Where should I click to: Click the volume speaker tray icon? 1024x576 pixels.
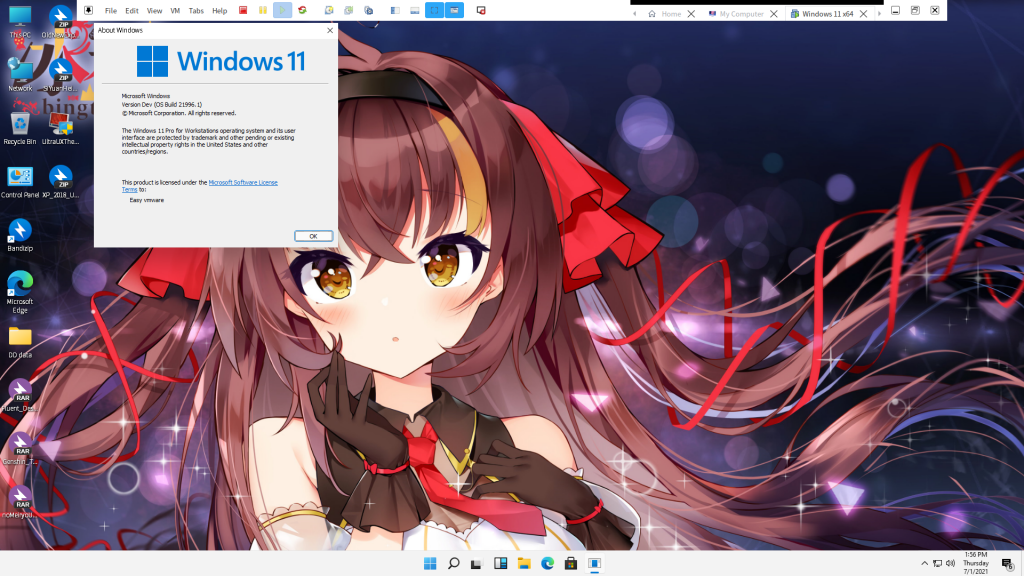[950, 564]
